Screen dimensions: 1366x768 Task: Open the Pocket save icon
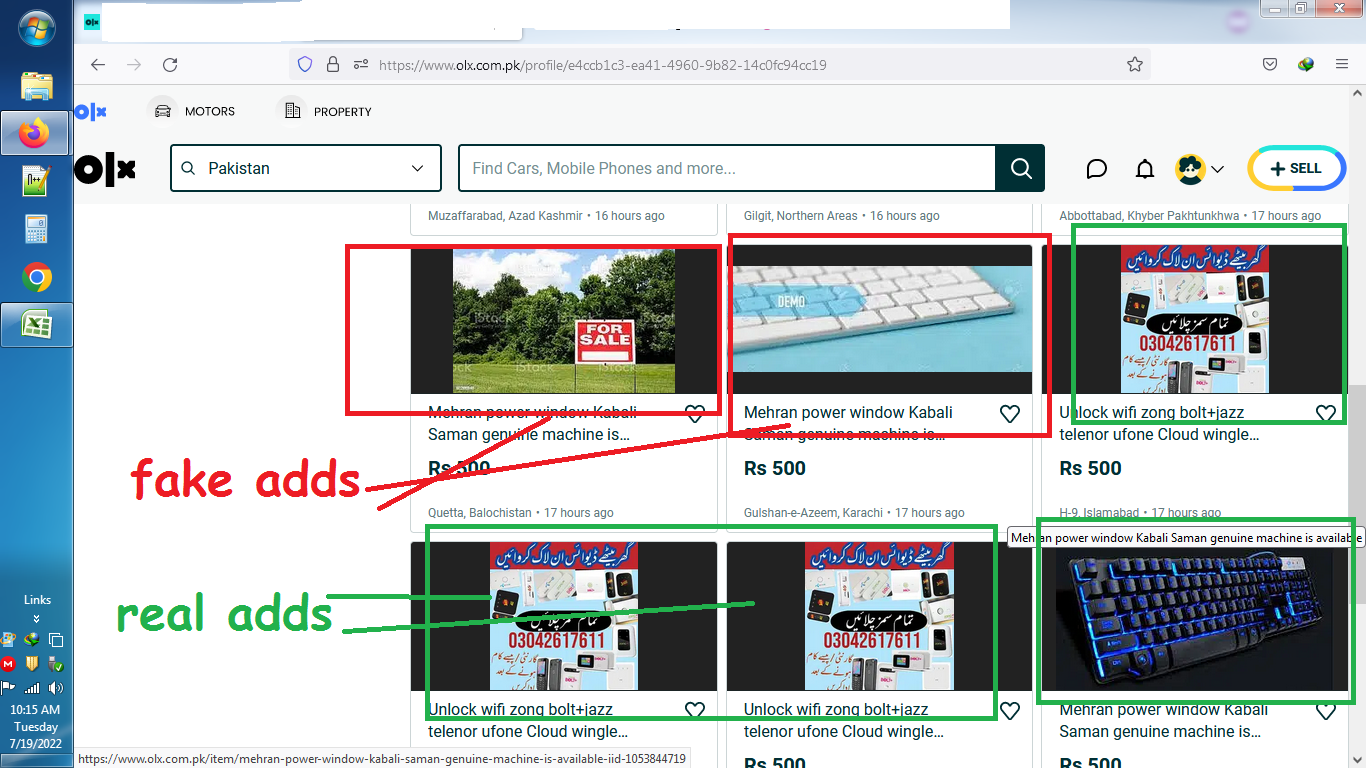click(1269, 65)
